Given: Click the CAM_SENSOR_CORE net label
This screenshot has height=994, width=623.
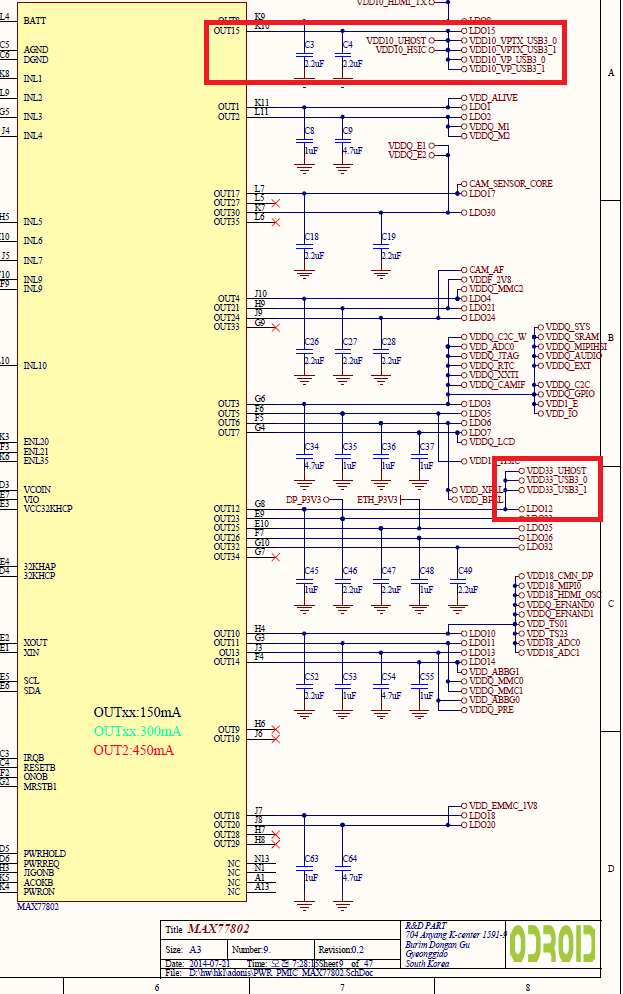Looking at the screenshot, I should click(x=510, y=184).
